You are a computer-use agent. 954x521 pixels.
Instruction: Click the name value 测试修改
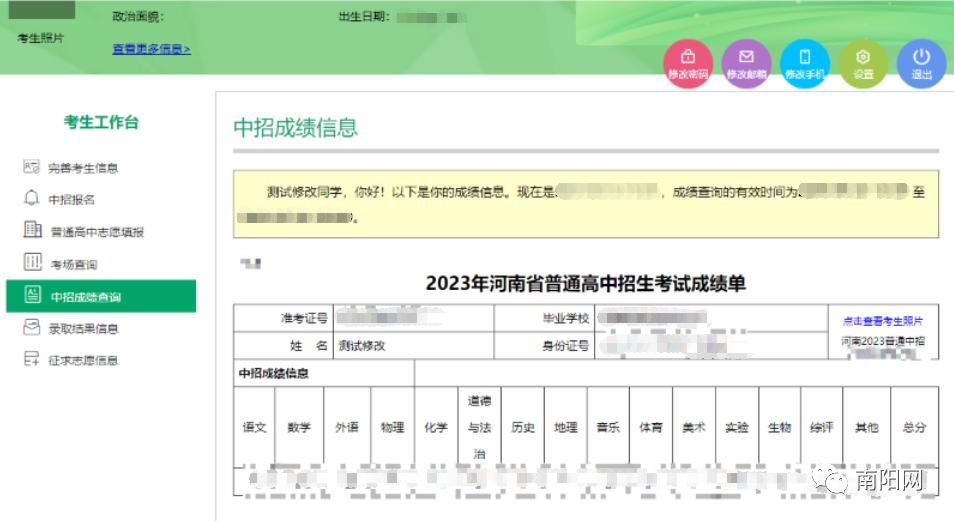tap(362, 346)
